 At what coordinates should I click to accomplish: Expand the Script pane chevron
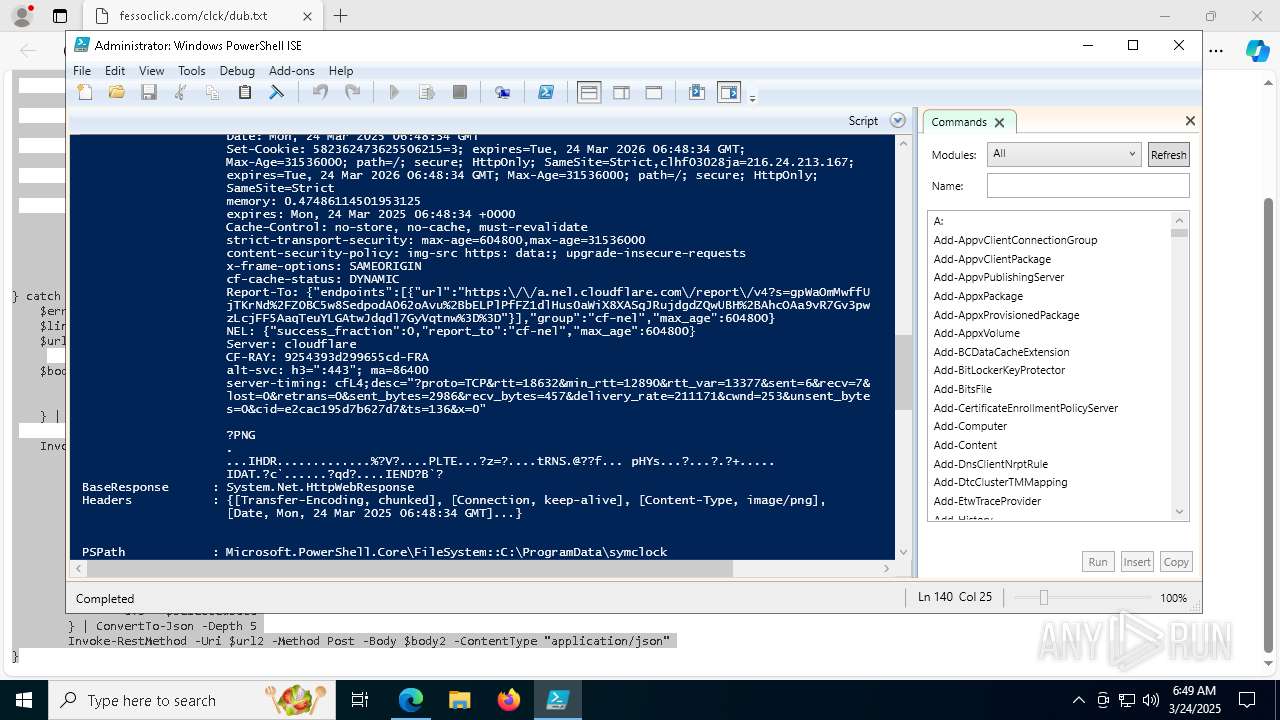[x=898, y=120]
